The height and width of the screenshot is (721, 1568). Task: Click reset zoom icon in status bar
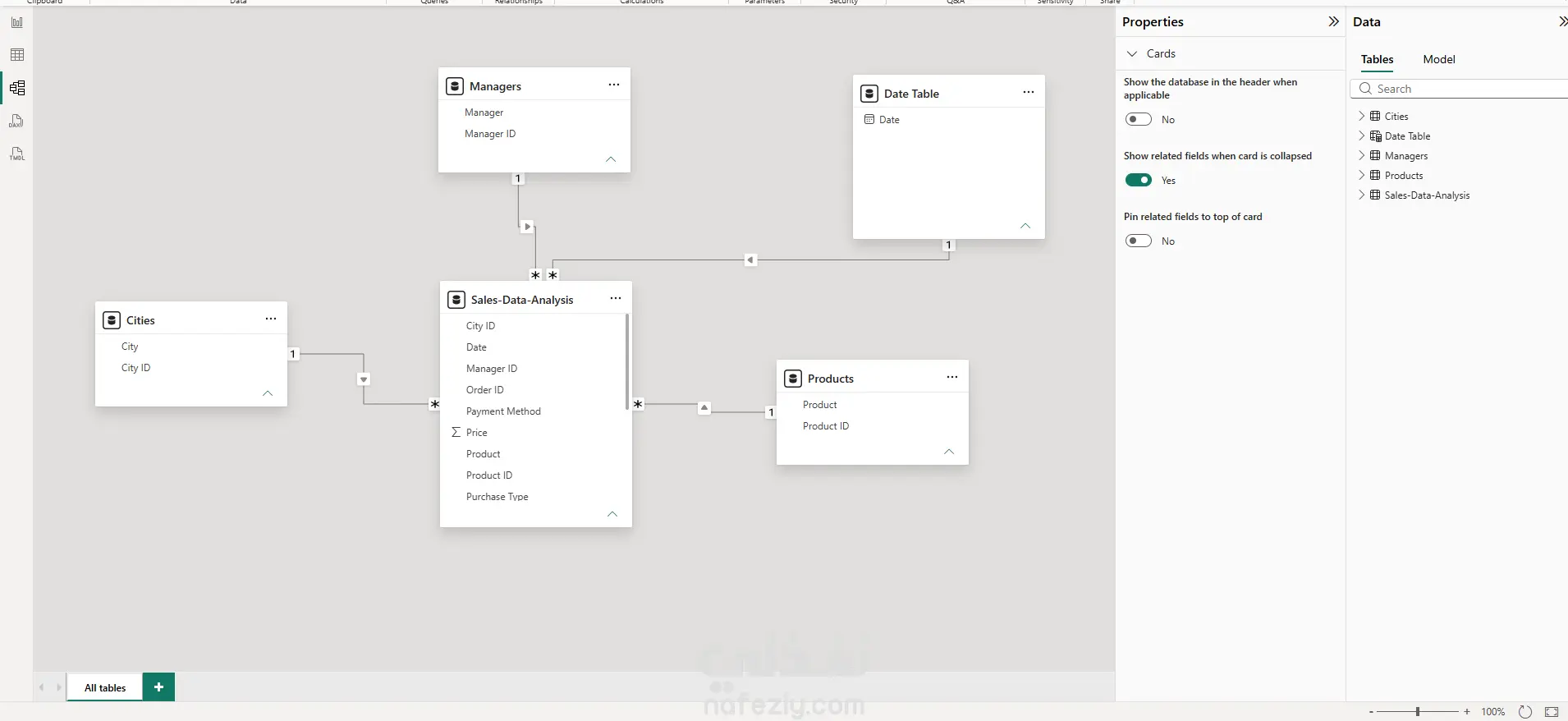coord(1525,712)
